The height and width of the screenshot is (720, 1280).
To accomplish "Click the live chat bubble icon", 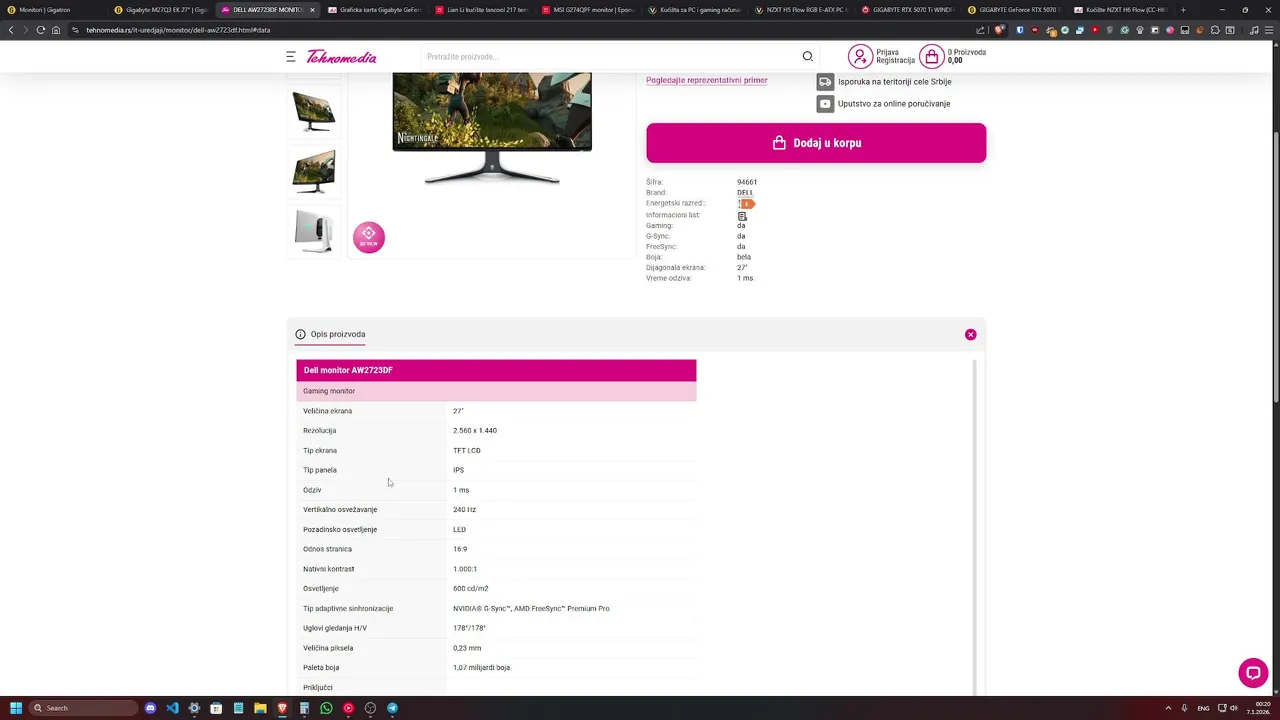I will point(1253,673).
